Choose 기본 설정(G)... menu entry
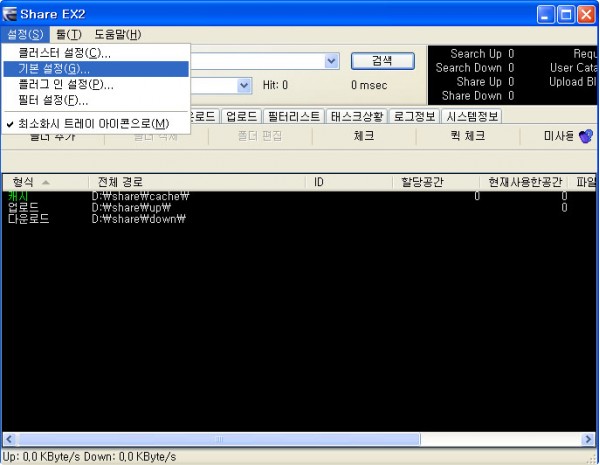 pos(96,69)
